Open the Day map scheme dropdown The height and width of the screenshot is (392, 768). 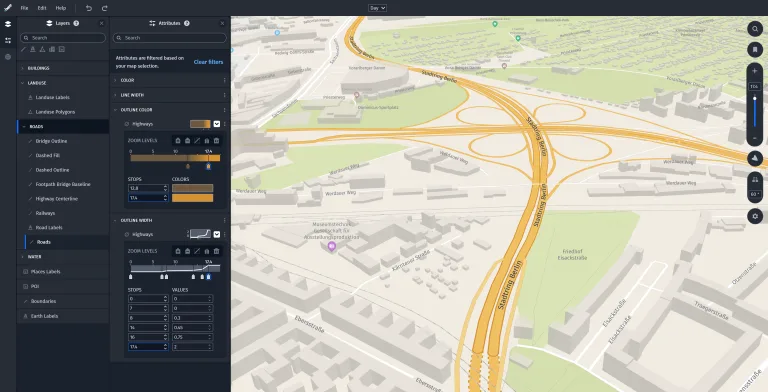tap(377, 8)
